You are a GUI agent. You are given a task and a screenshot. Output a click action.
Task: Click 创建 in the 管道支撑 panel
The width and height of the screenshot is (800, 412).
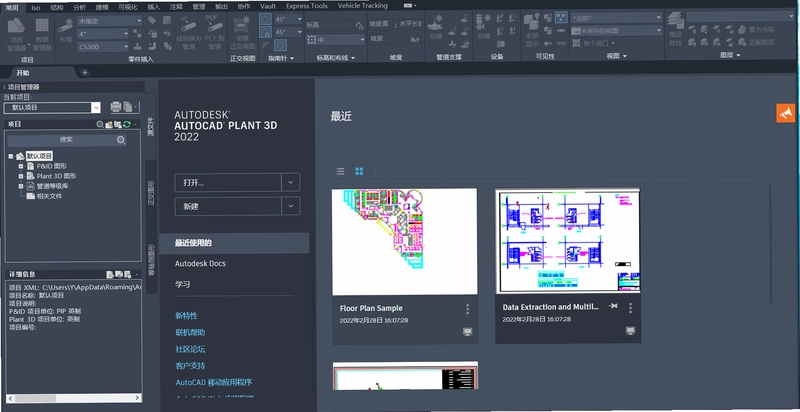pos(436,27)
